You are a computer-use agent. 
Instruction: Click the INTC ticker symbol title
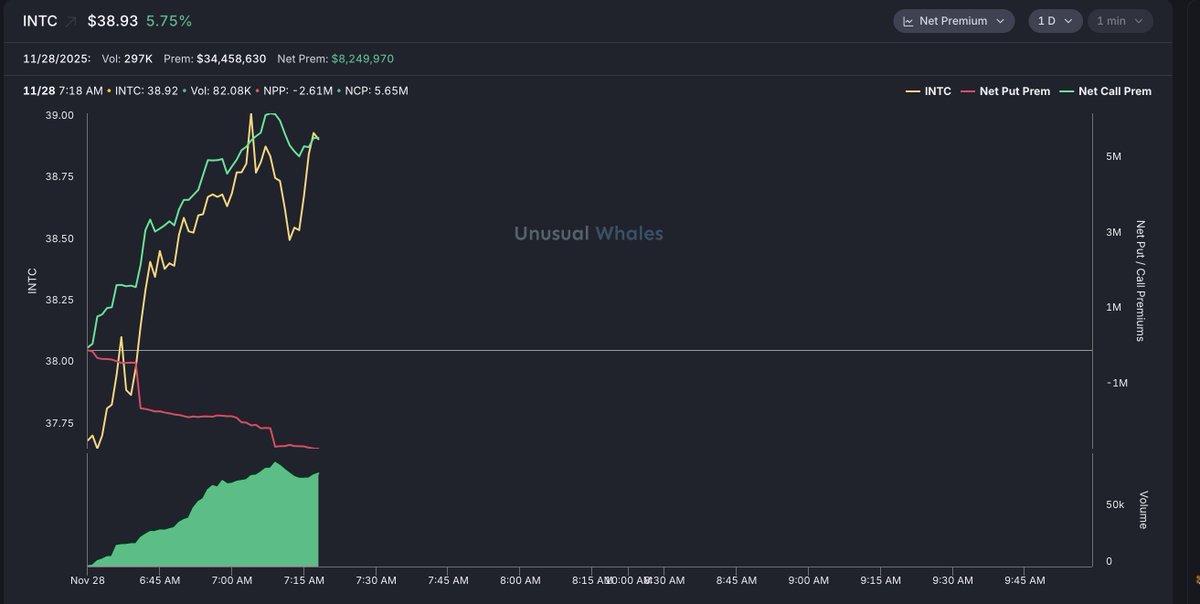coord(40,21)
